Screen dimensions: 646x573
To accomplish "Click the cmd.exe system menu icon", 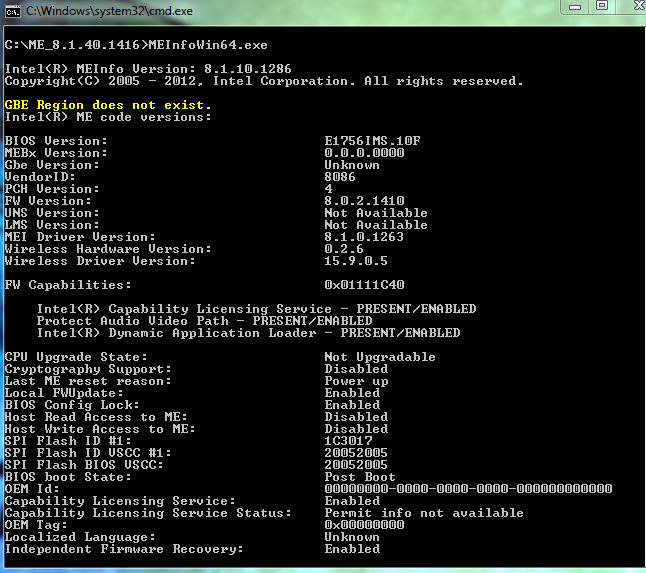I will [12, 12].
